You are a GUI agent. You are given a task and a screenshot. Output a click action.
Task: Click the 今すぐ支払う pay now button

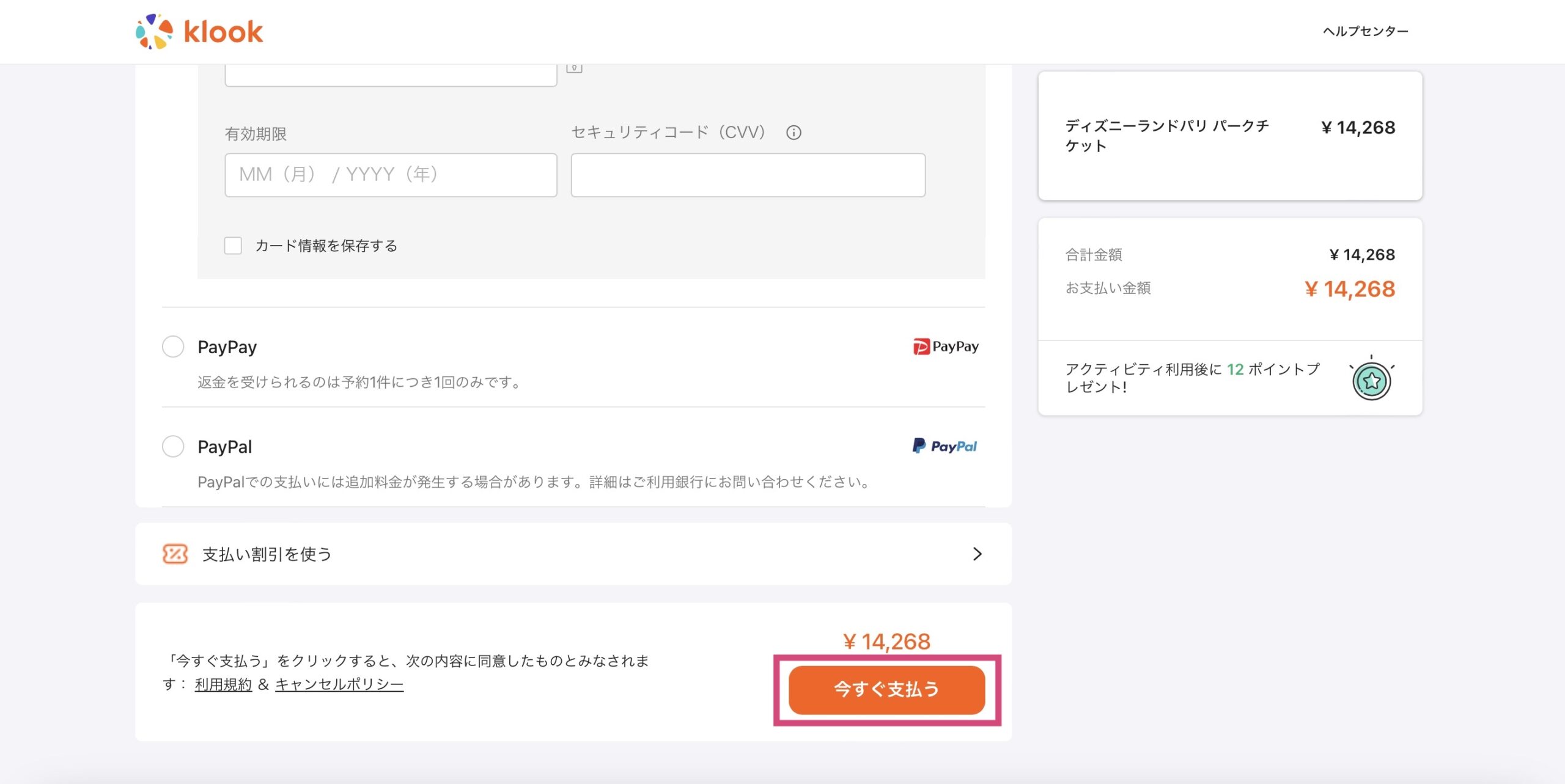pyautogui.click(x=886, y=690)
